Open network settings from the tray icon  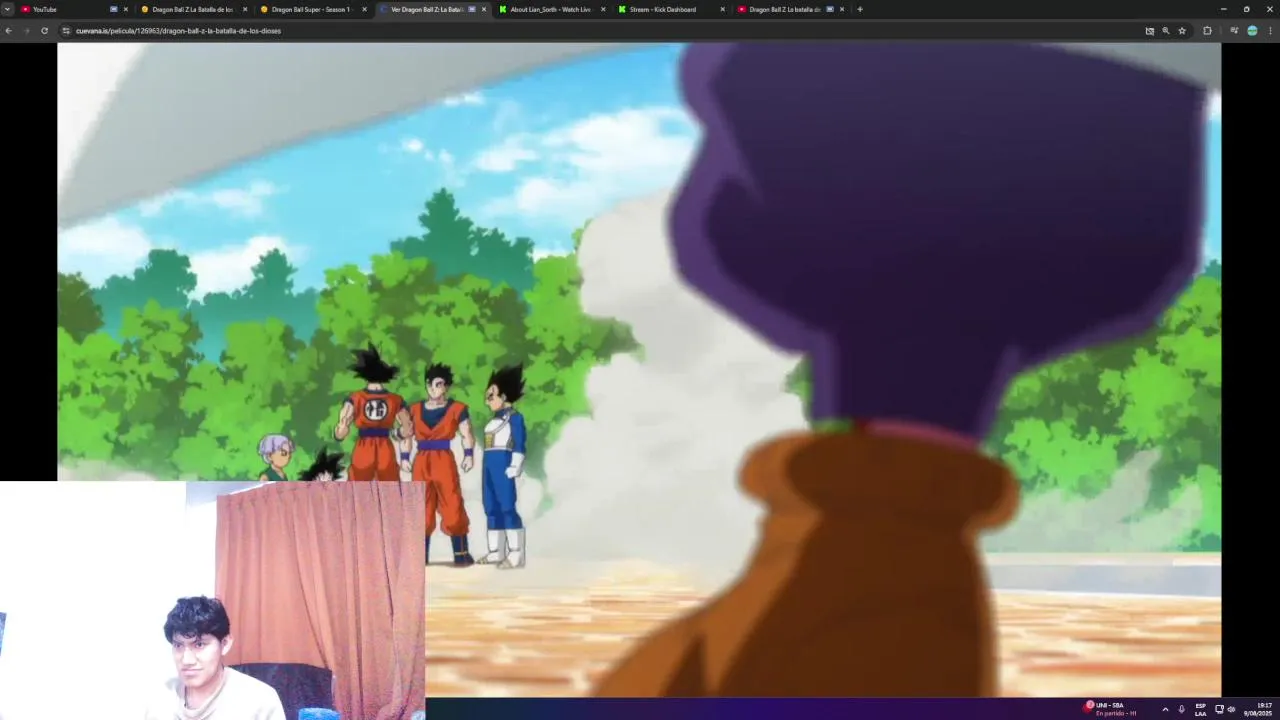[1219, 709]
